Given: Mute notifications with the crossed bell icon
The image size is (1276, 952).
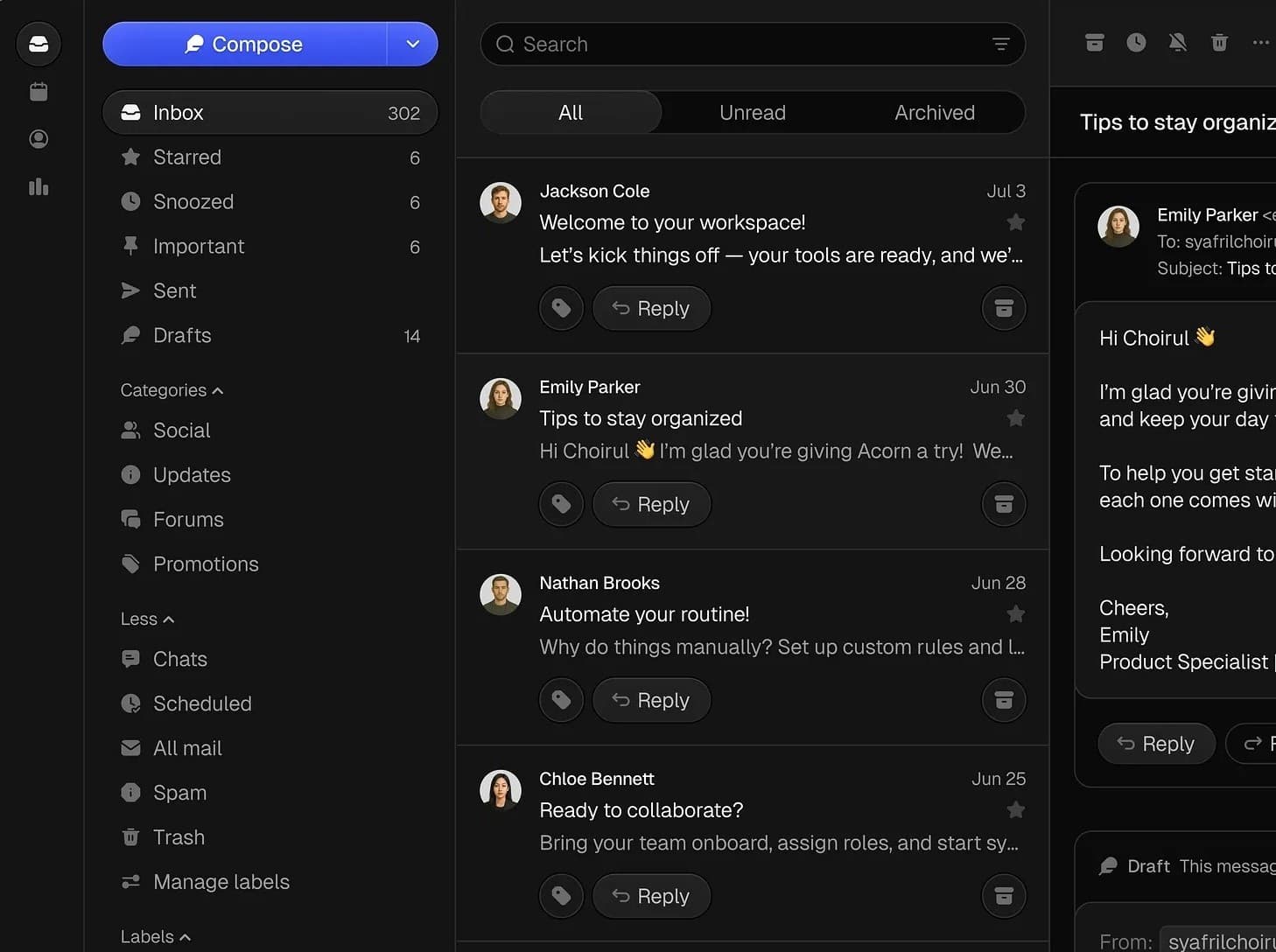Looking at the screenshot, I should coord(1178,42).
